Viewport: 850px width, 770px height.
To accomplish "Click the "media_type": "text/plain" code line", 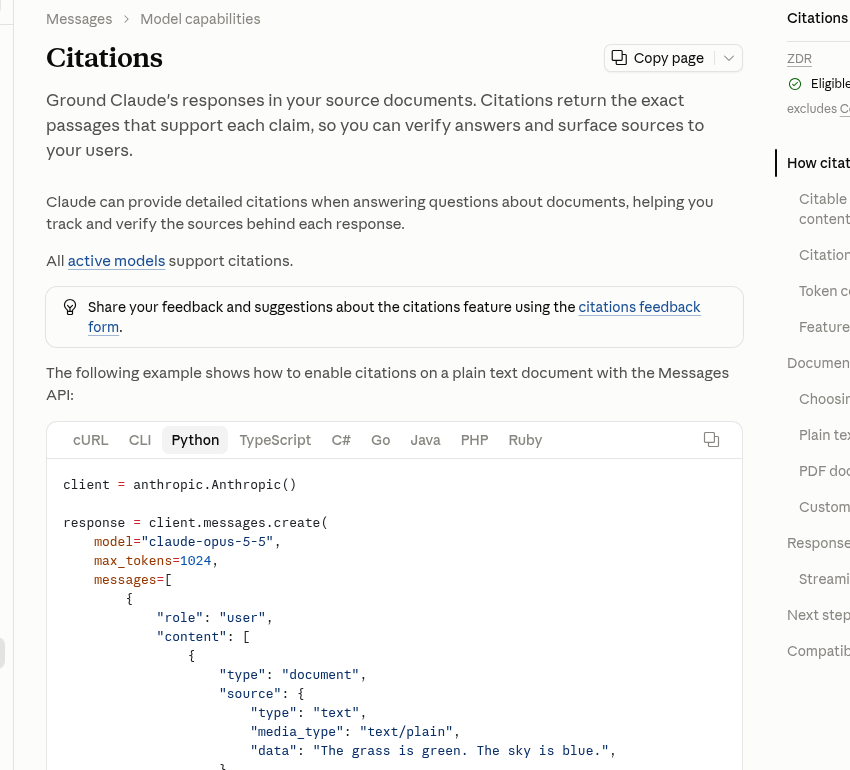I will [x=355, y=732].
